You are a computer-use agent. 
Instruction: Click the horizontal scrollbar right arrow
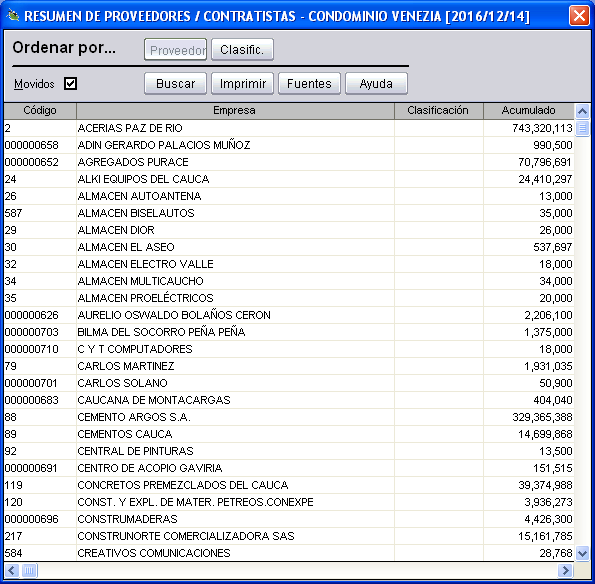coord(565,570)
